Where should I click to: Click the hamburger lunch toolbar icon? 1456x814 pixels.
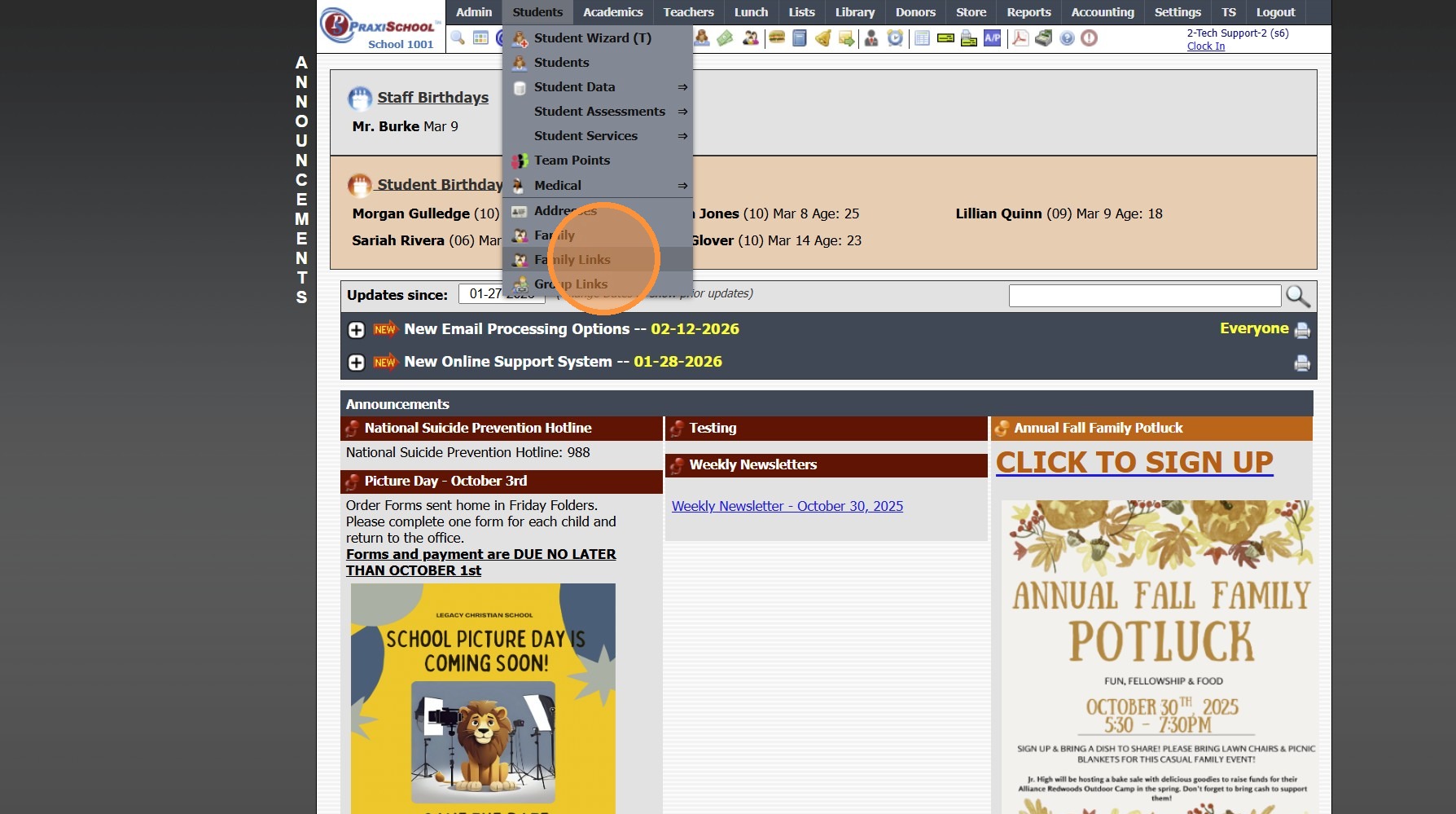(777, 37)
